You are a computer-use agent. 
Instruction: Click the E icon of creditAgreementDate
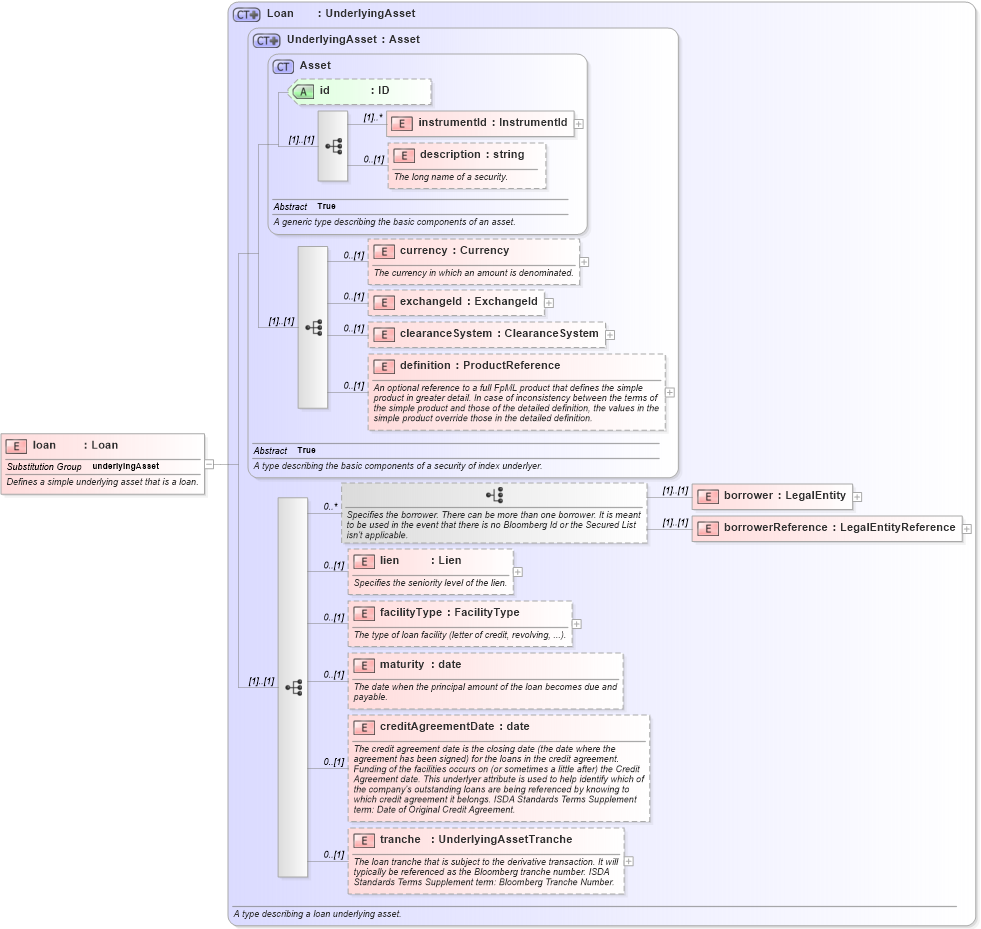(364, 727)
